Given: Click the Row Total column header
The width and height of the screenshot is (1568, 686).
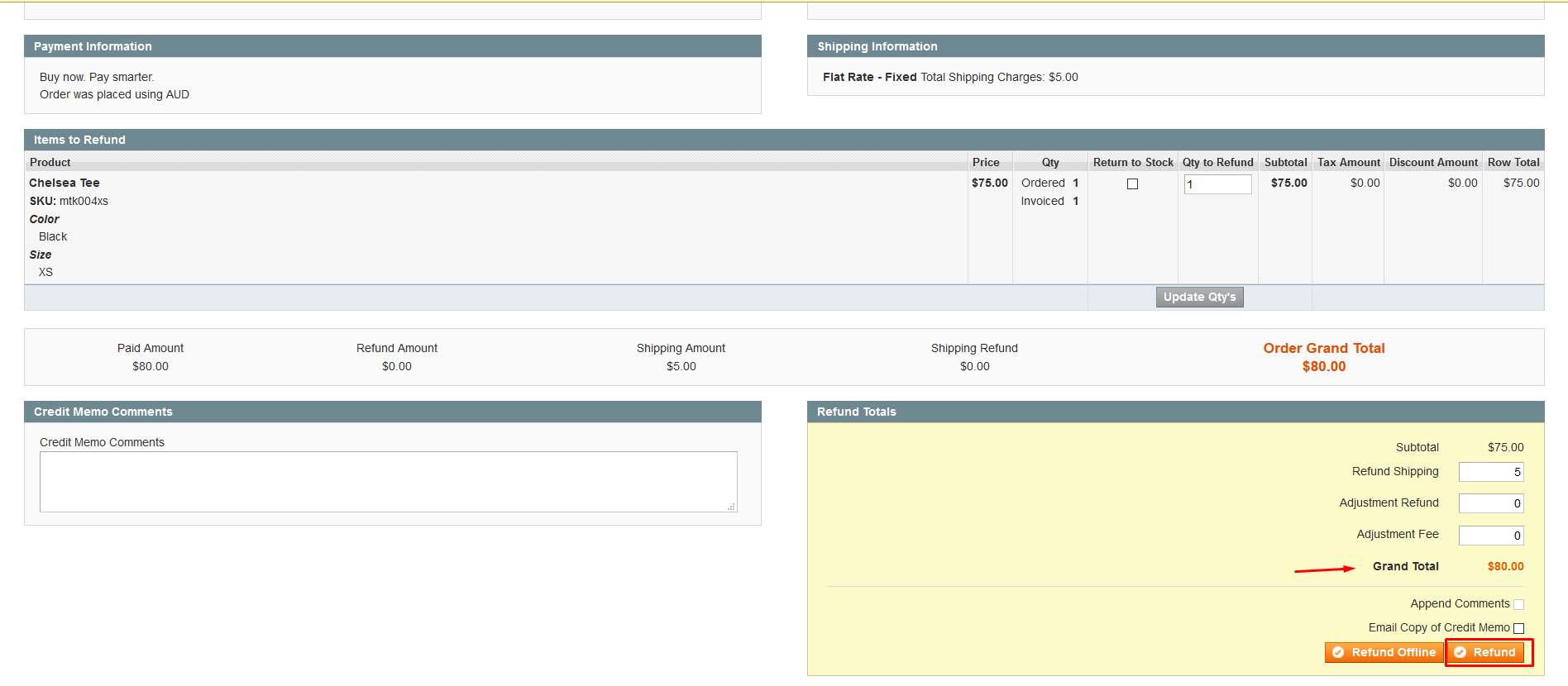Looking at the screenshot, I should tap(1513, 162).
